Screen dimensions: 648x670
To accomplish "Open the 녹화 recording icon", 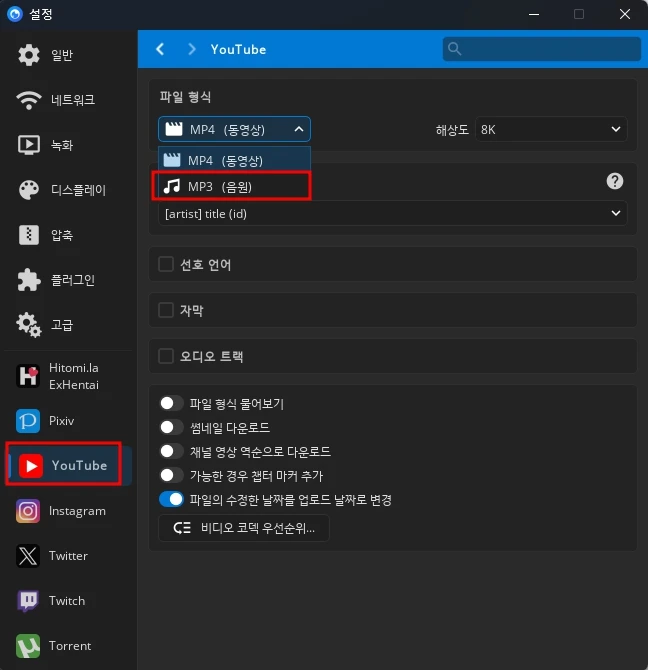I will [29, 145].
